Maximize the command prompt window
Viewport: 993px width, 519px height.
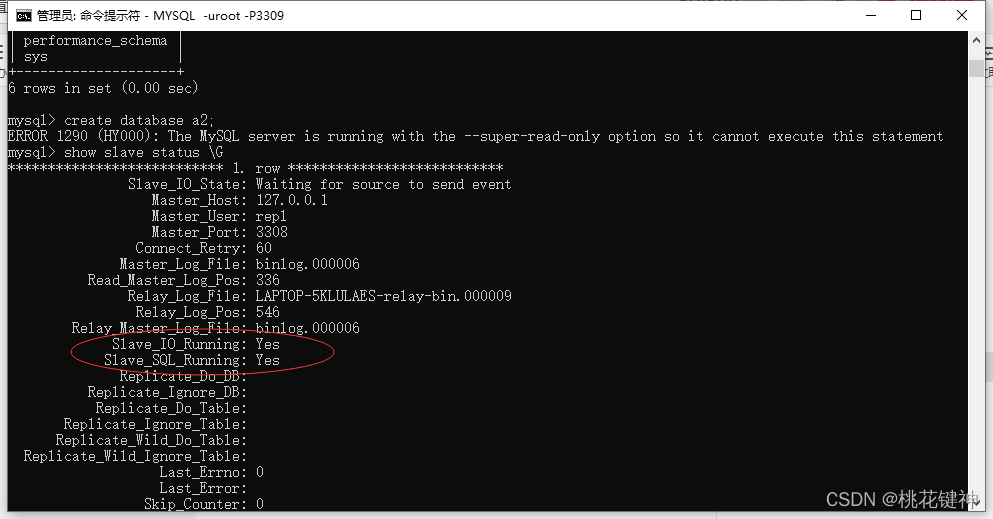coord(915,15)
